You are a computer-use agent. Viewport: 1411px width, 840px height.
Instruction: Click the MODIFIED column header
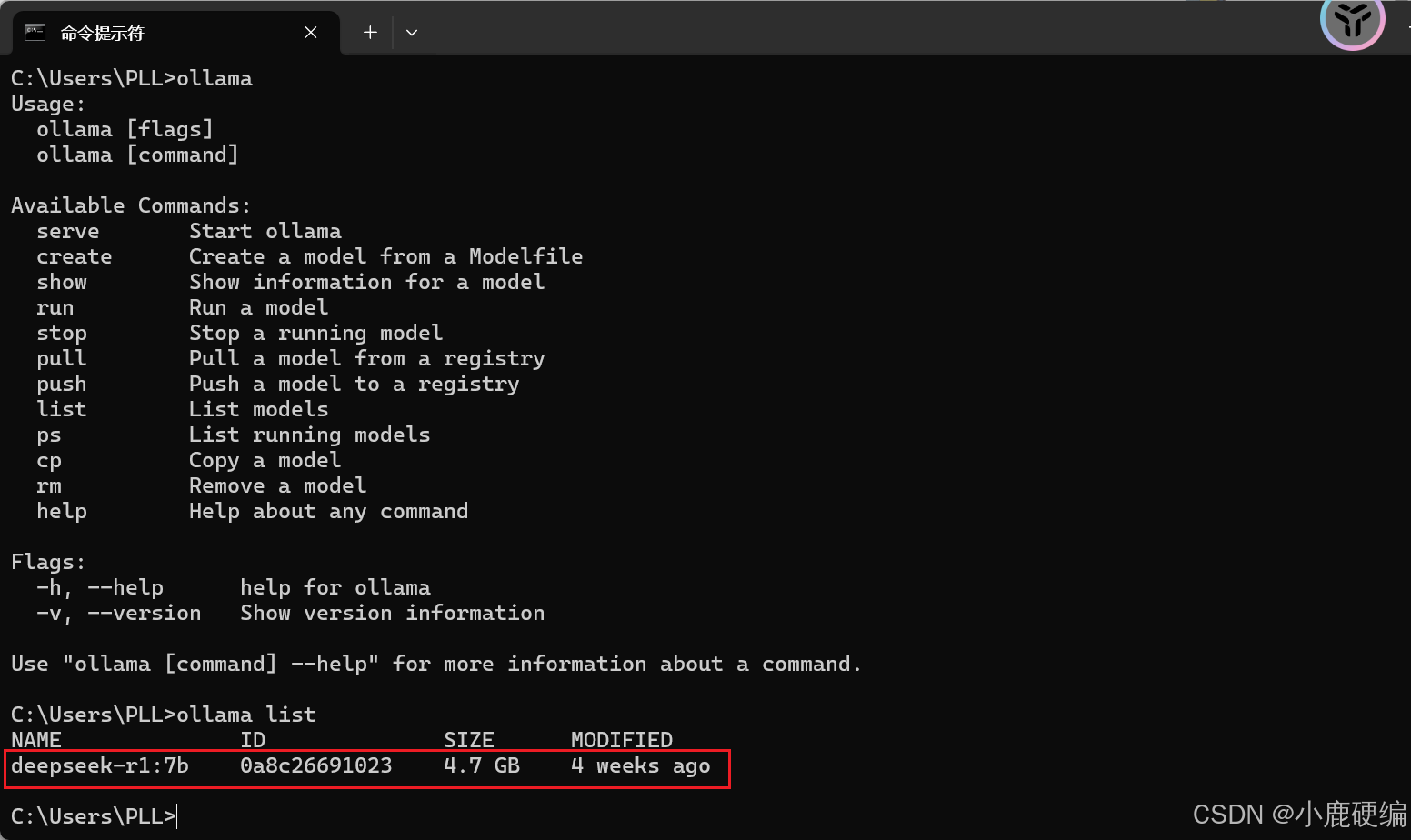point(622,740)
